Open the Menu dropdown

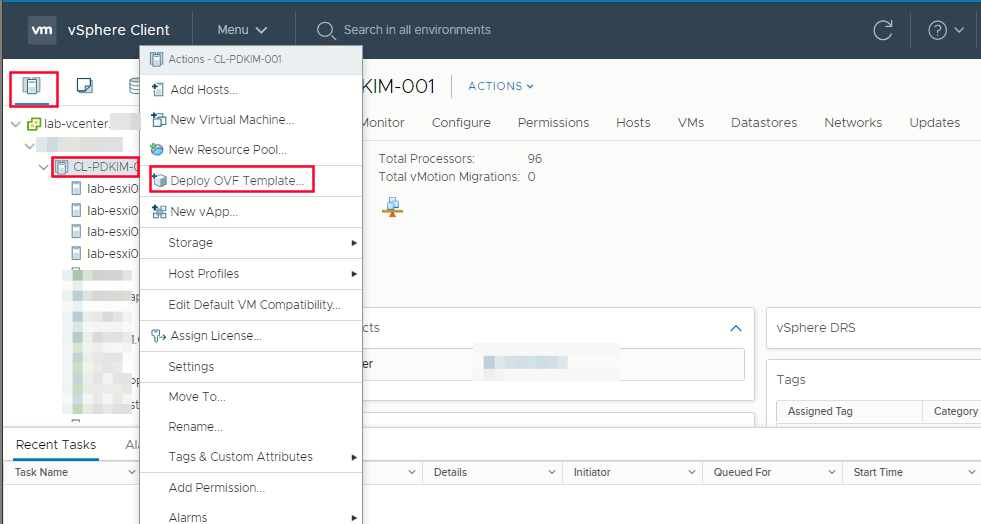pos(242,30)
